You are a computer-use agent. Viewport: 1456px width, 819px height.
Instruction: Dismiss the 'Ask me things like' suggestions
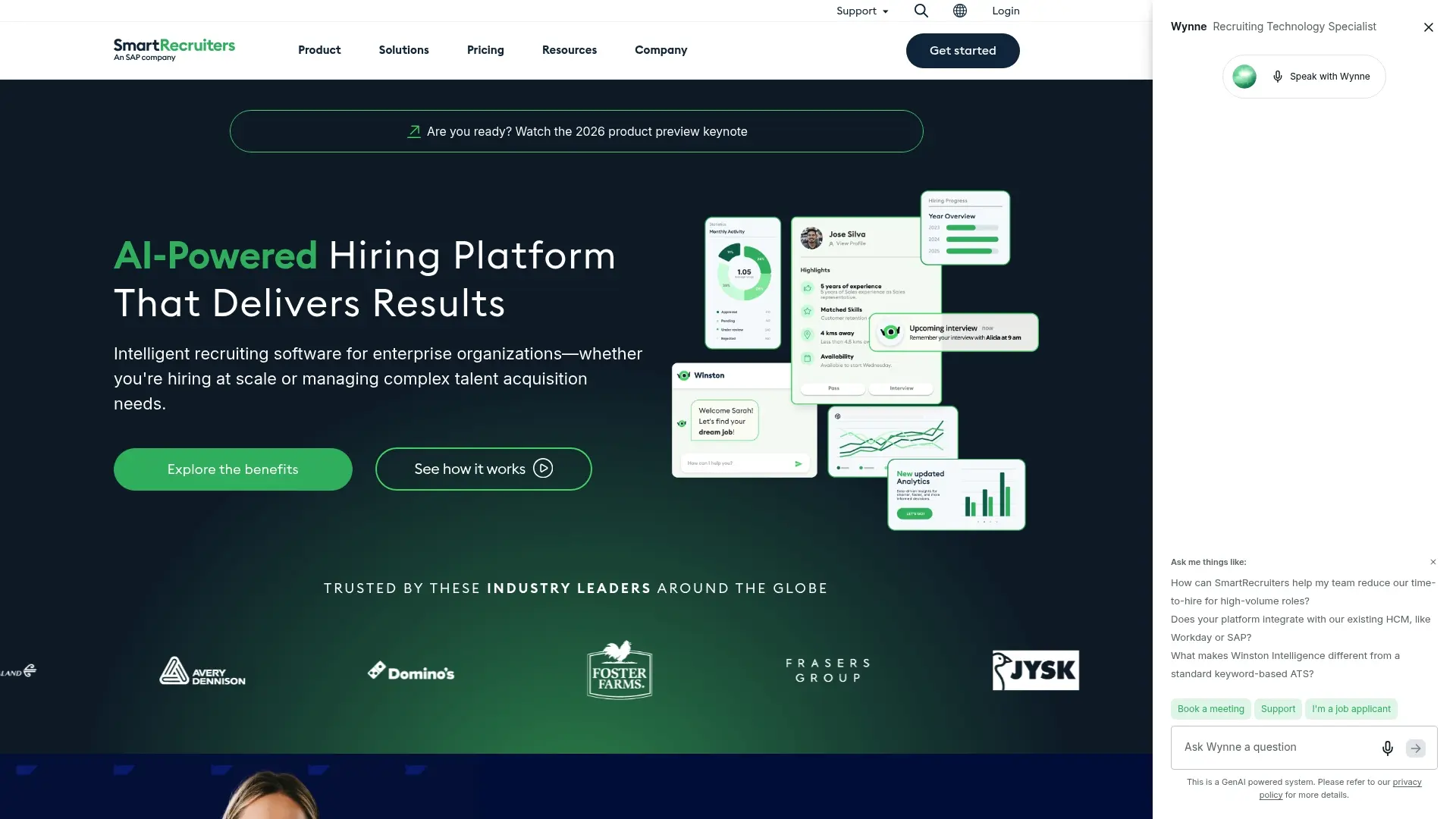point(1433,562)
